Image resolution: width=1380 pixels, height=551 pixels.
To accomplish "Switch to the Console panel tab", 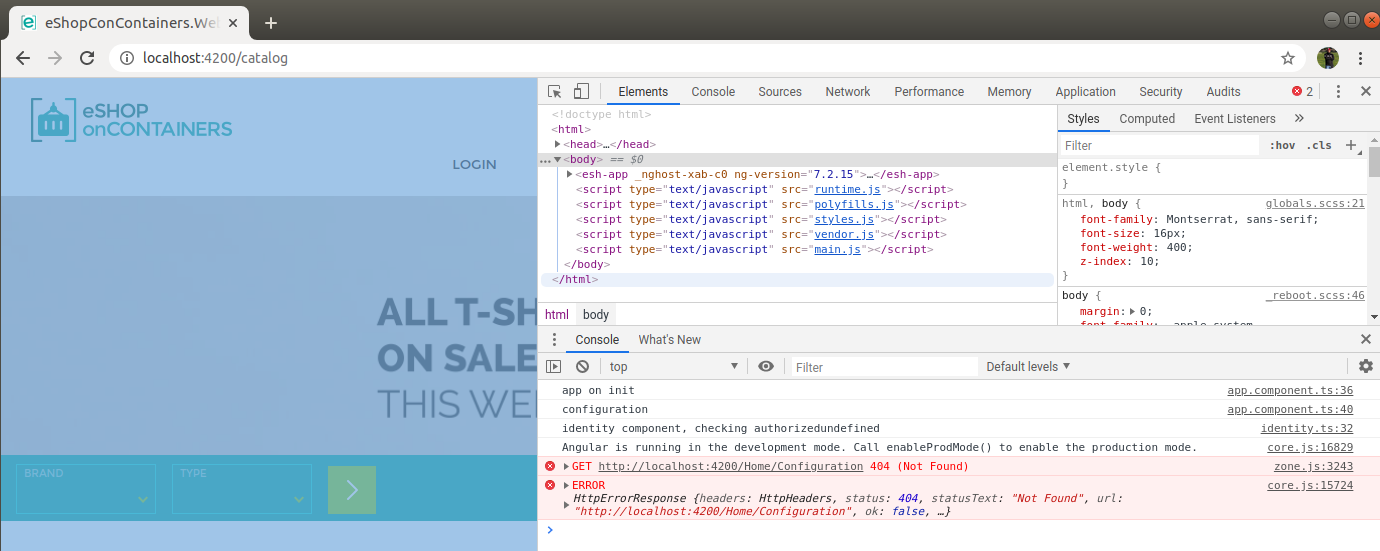I will point(713,91).
